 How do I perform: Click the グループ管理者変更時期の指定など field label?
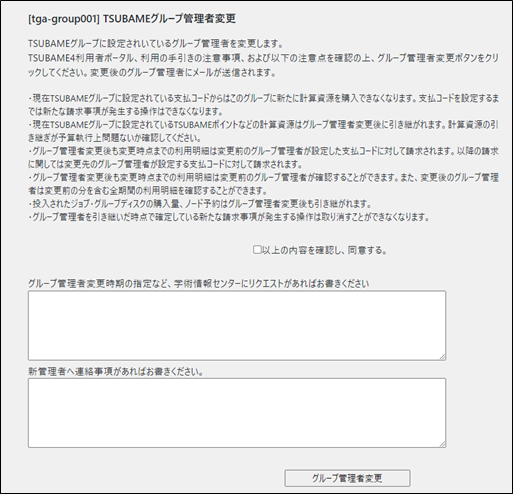(199, 284)
